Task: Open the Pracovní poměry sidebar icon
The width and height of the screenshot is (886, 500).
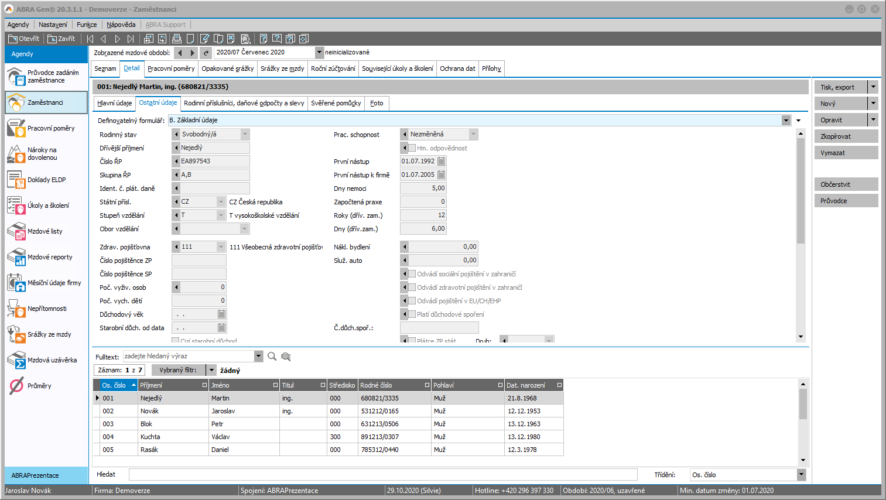Action: [18, 128]
